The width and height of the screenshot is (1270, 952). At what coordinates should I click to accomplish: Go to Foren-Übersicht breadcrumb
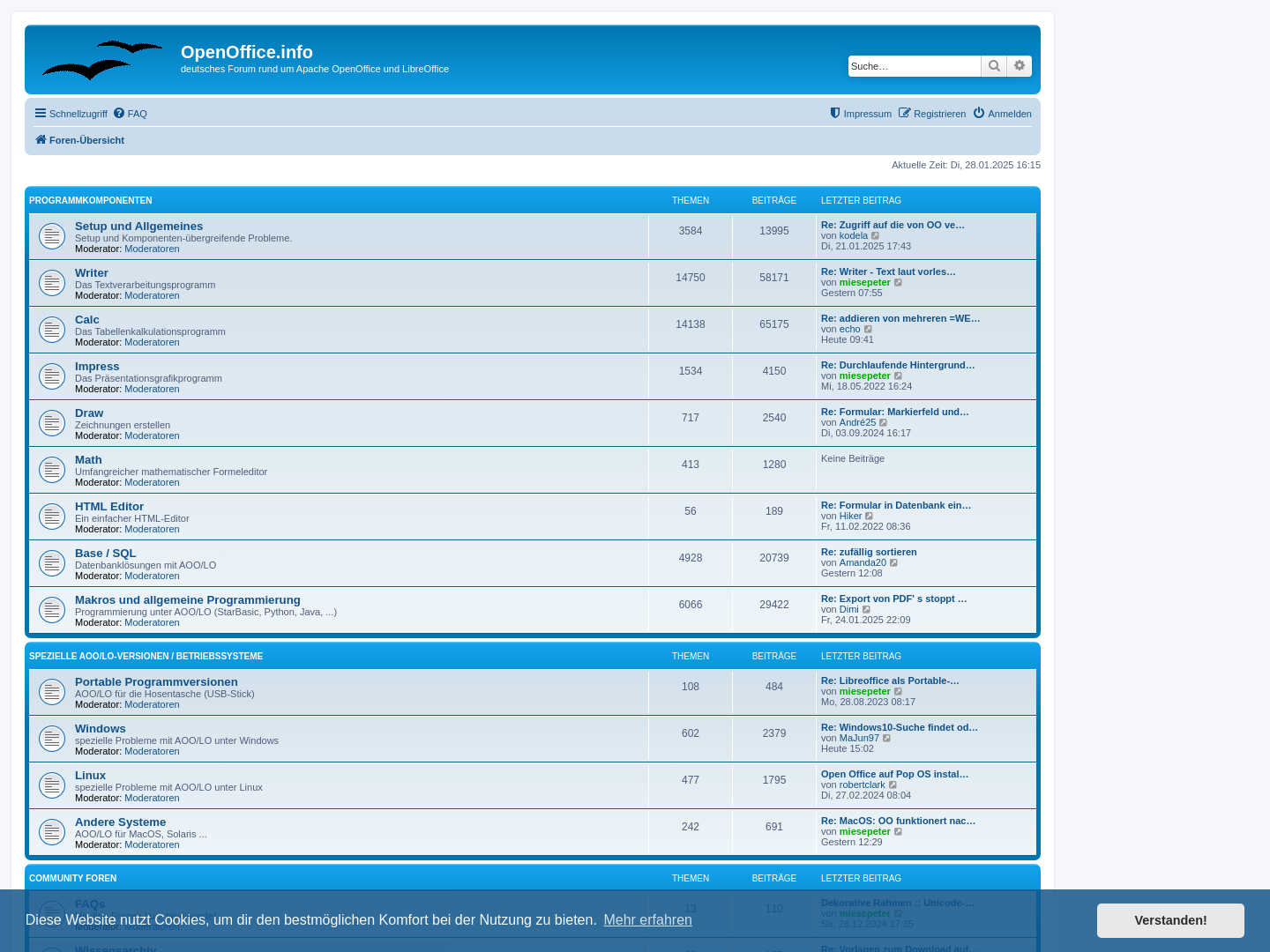79,140
